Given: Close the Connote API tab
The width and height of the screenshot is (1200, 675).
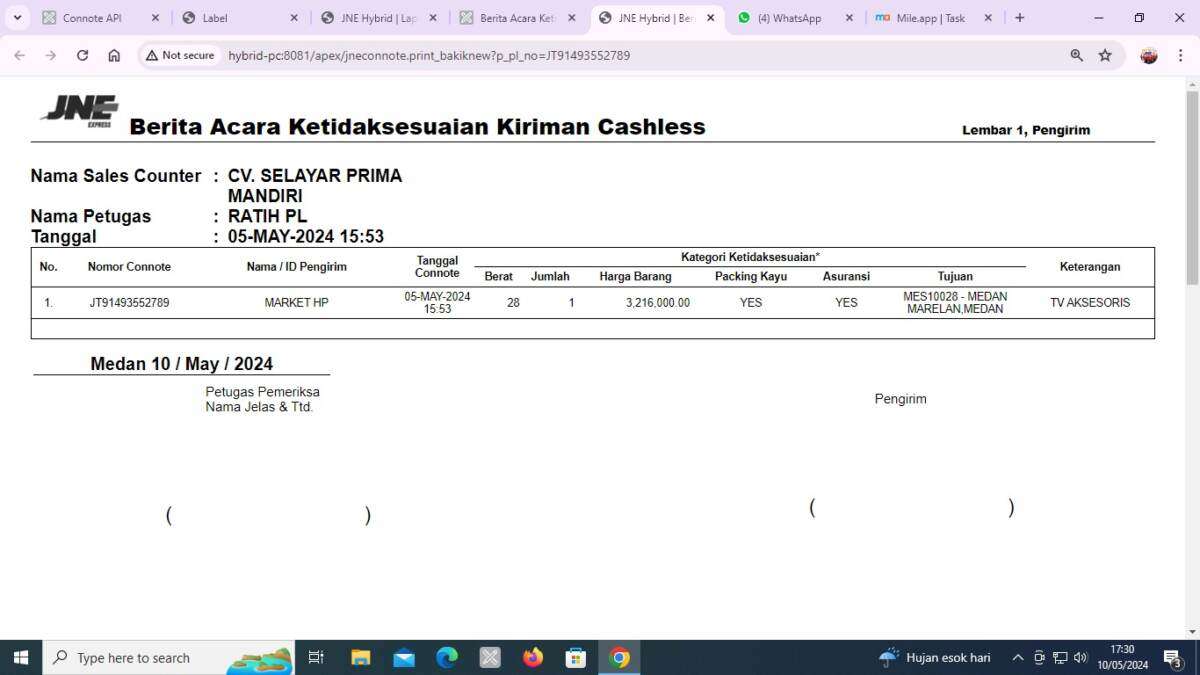Looking at the screenshot, I should click(x=155, y=18).
